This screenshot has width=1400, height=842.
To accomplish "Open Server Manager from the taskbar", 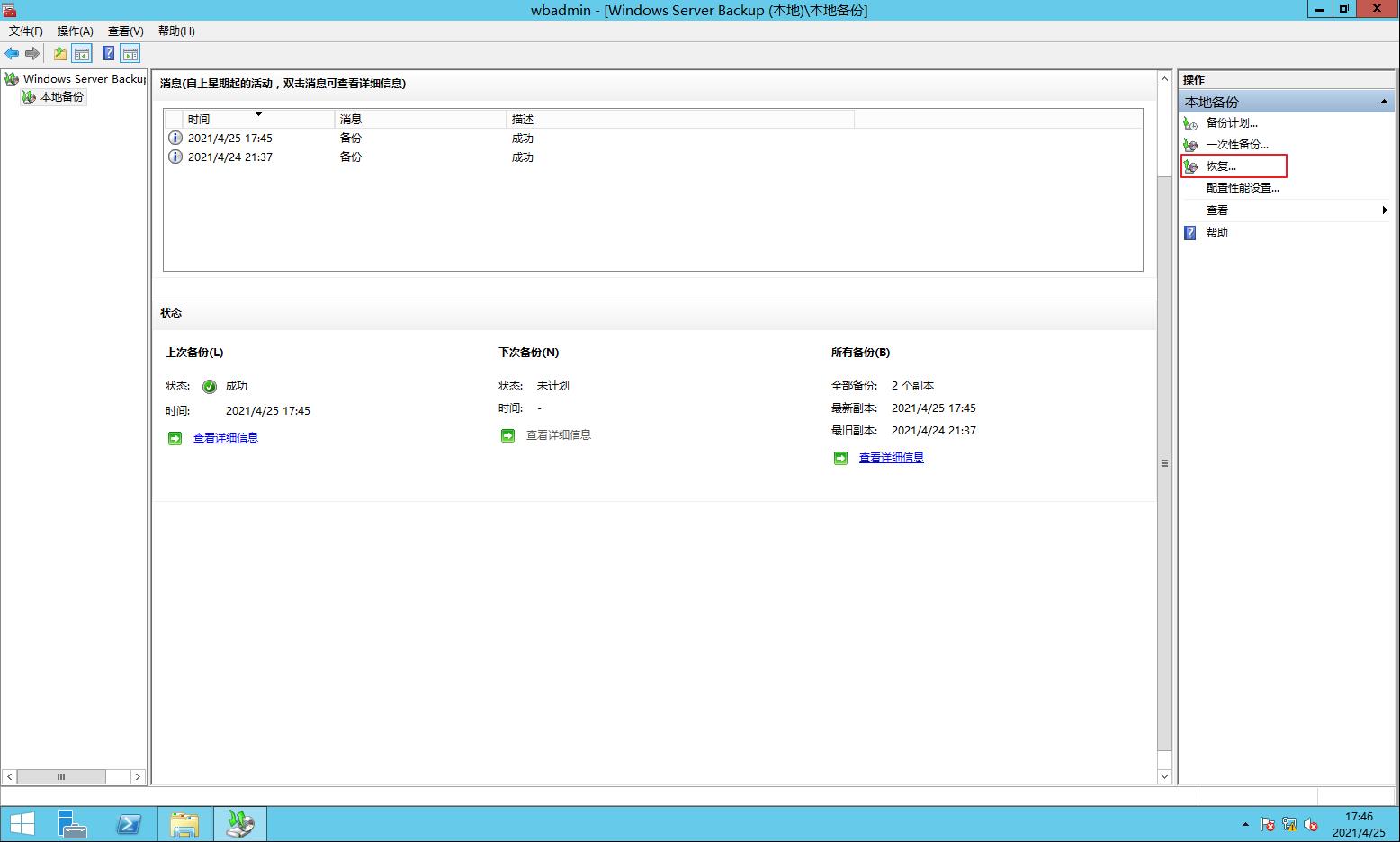I will click(x=72, y=824).
